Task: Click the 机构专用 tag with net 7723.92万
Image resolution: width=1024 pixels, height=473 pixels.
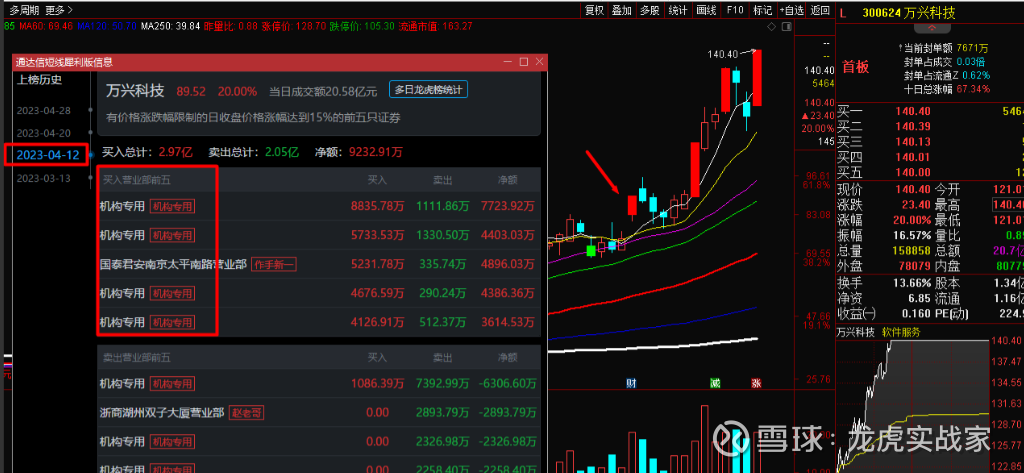Action: click(173, 206)
